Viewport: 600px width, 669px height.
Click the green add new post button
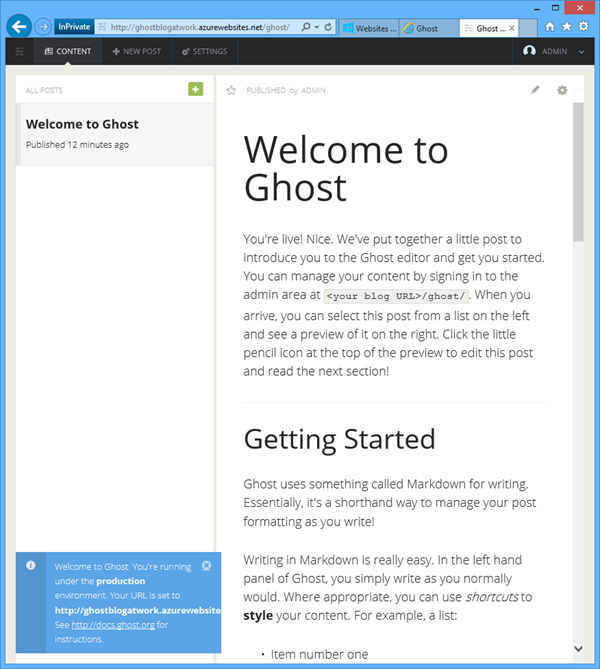(x=195, y=90)
